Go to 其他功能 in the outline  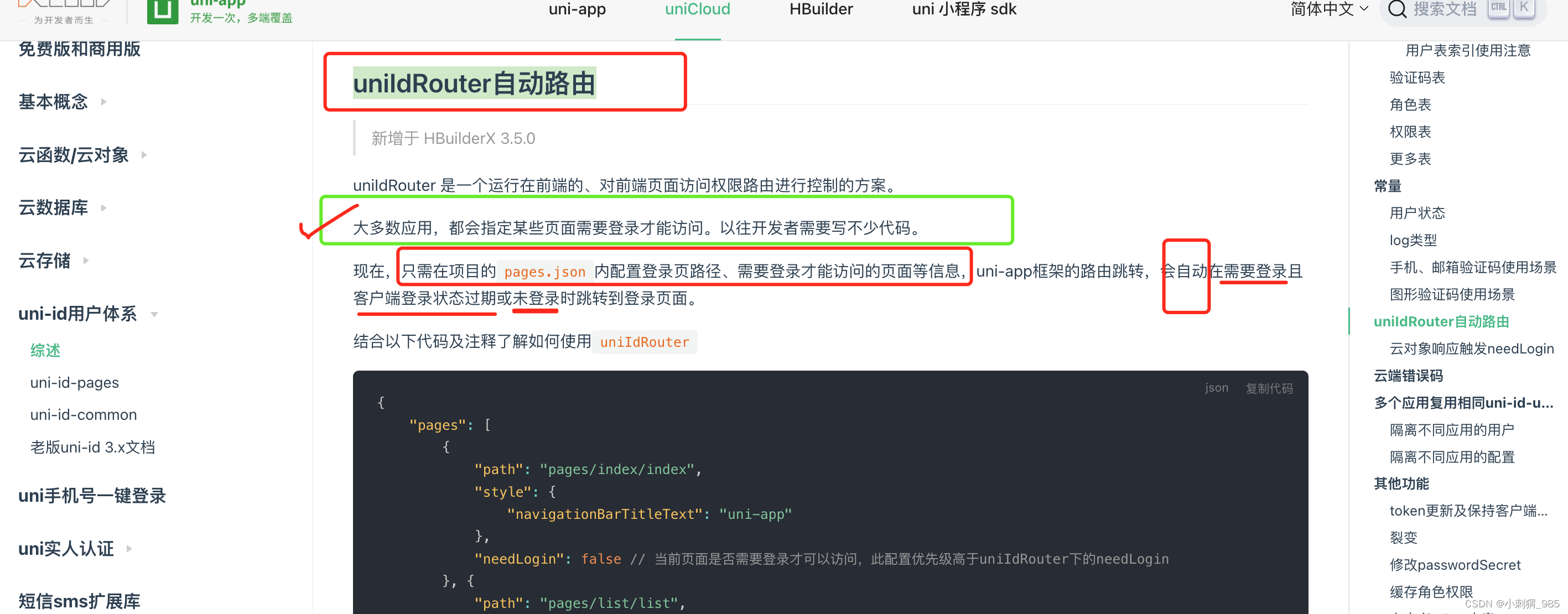(1402, 484)
